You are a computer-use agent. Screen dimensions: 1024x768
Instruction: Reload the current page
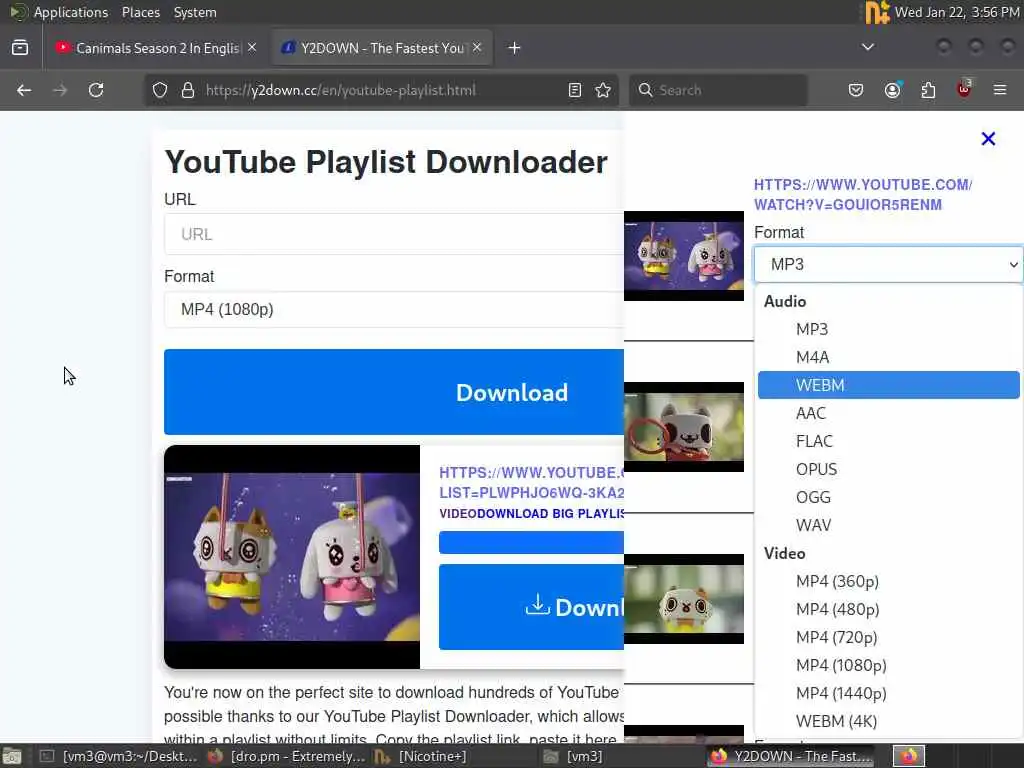pos(96,90)
